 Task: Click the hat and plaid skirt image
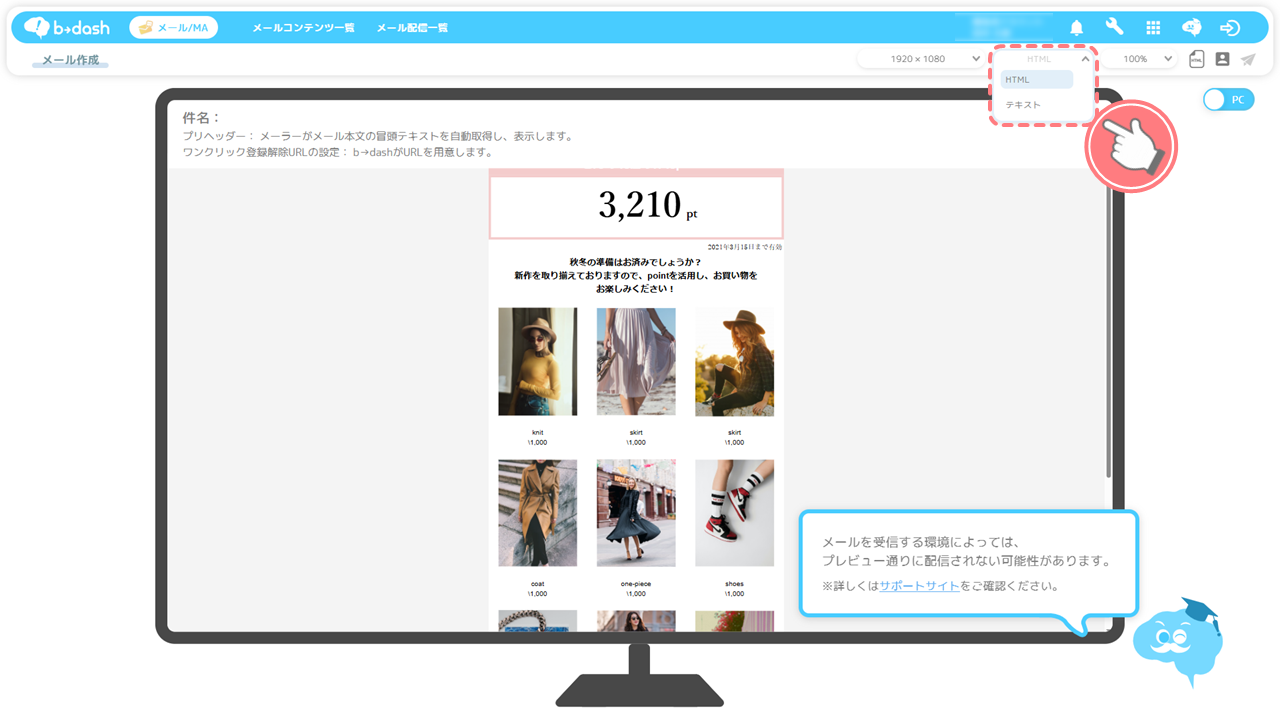(x=734, y=361)
